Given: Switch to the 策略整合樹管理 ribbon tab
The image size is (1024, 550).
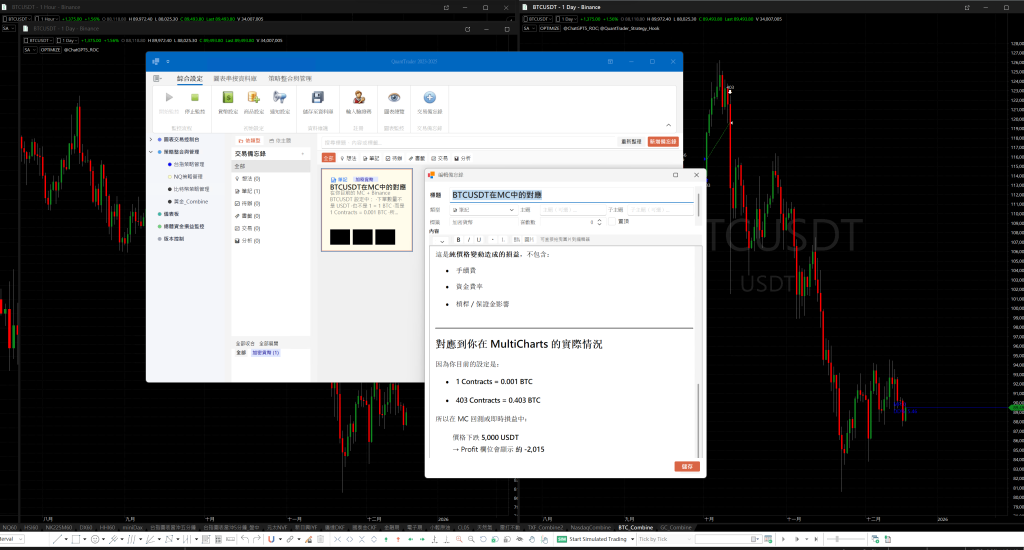Looking at the screenshot, I should 290,77.
